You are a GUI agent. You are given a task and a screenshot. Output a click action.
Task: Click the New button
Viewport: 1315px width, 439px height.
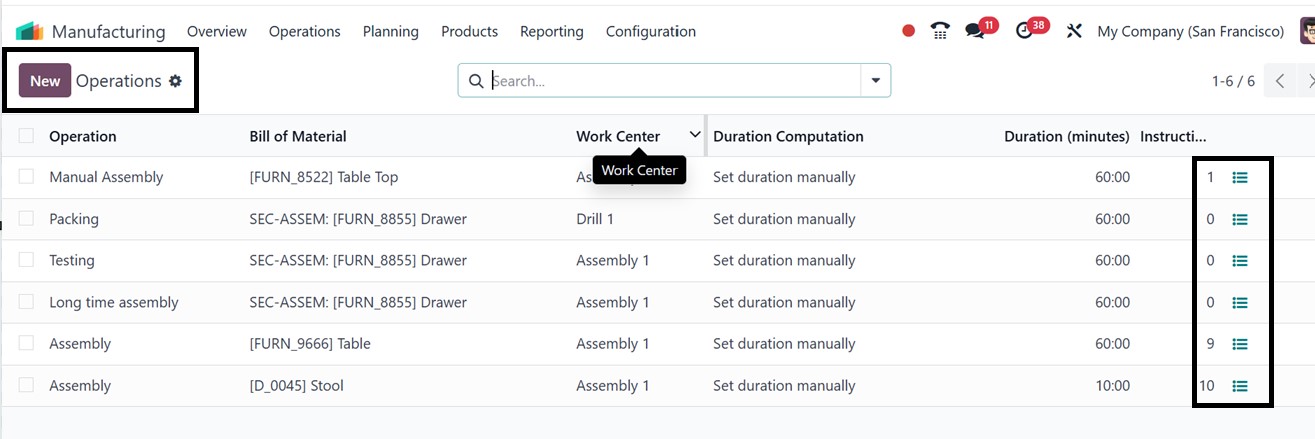click(x=45, y=81)
